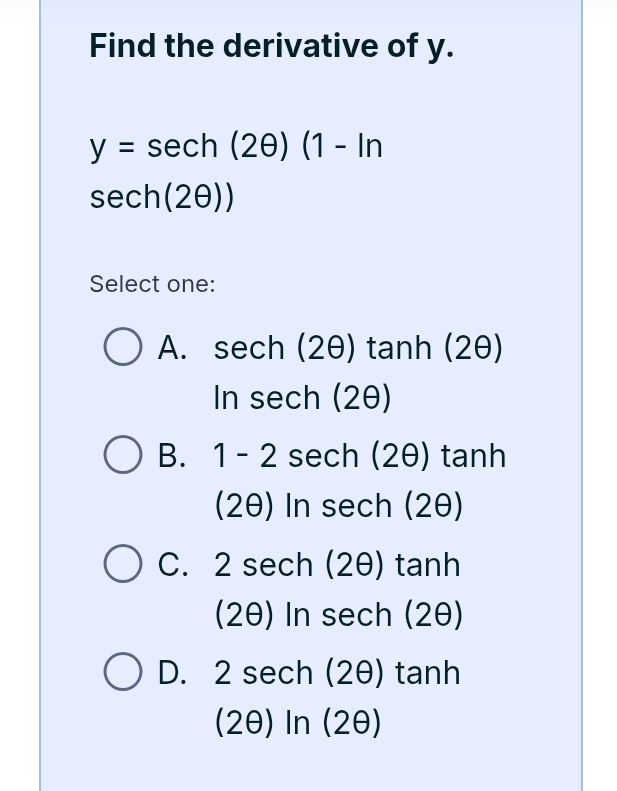Click option B's second line "(2θ) ln sech (2θ)"
617x791 pixels.
pyautogui.click(x=339, y=507)
